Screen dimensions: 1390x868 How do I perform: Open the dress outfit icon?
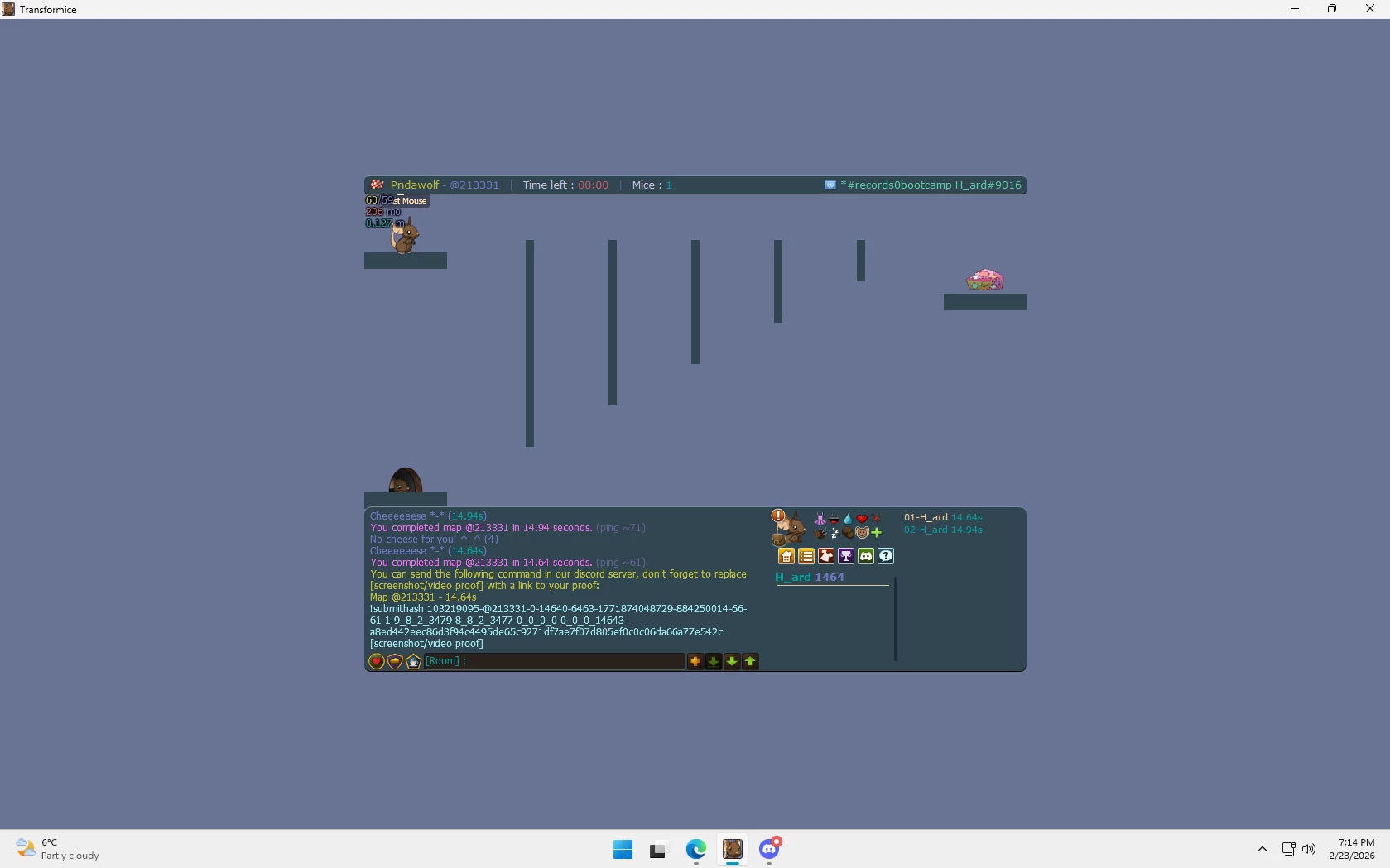[x=826, y=556]
